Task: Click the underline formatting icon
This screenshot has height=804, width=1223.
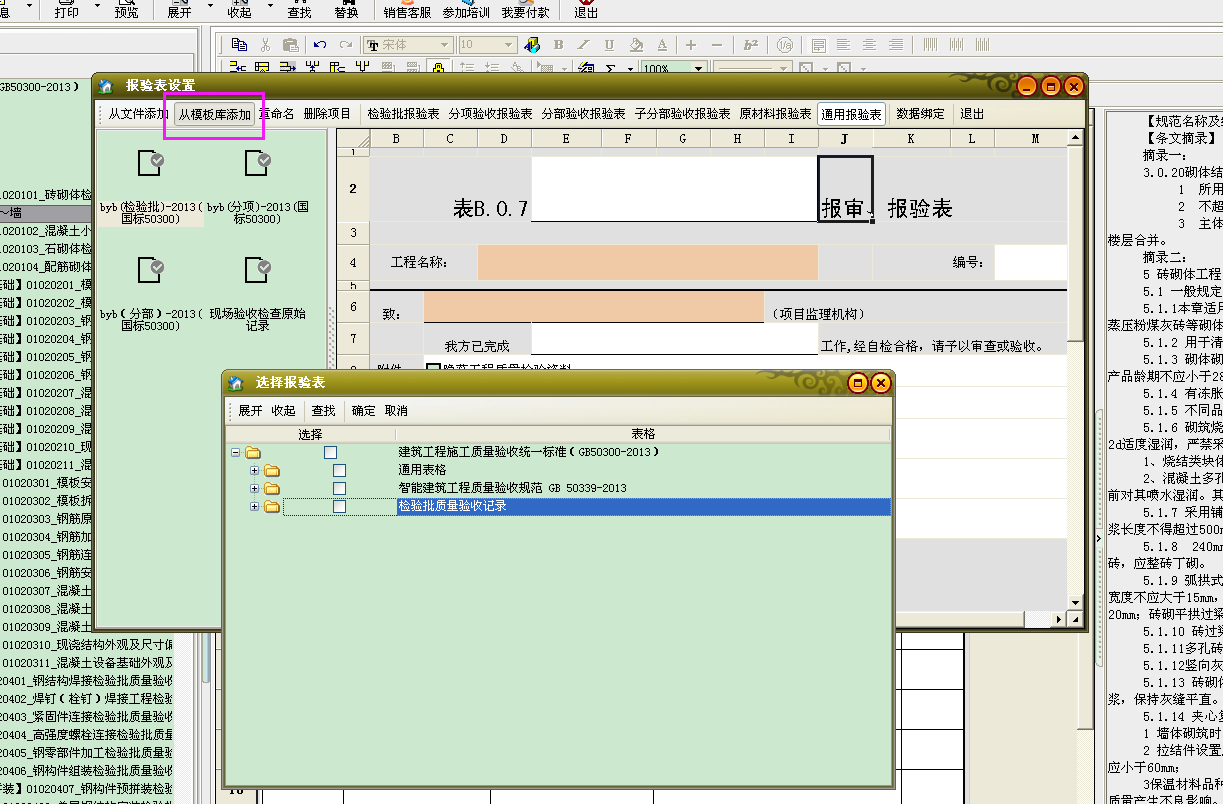Action: tap(609, 45)
